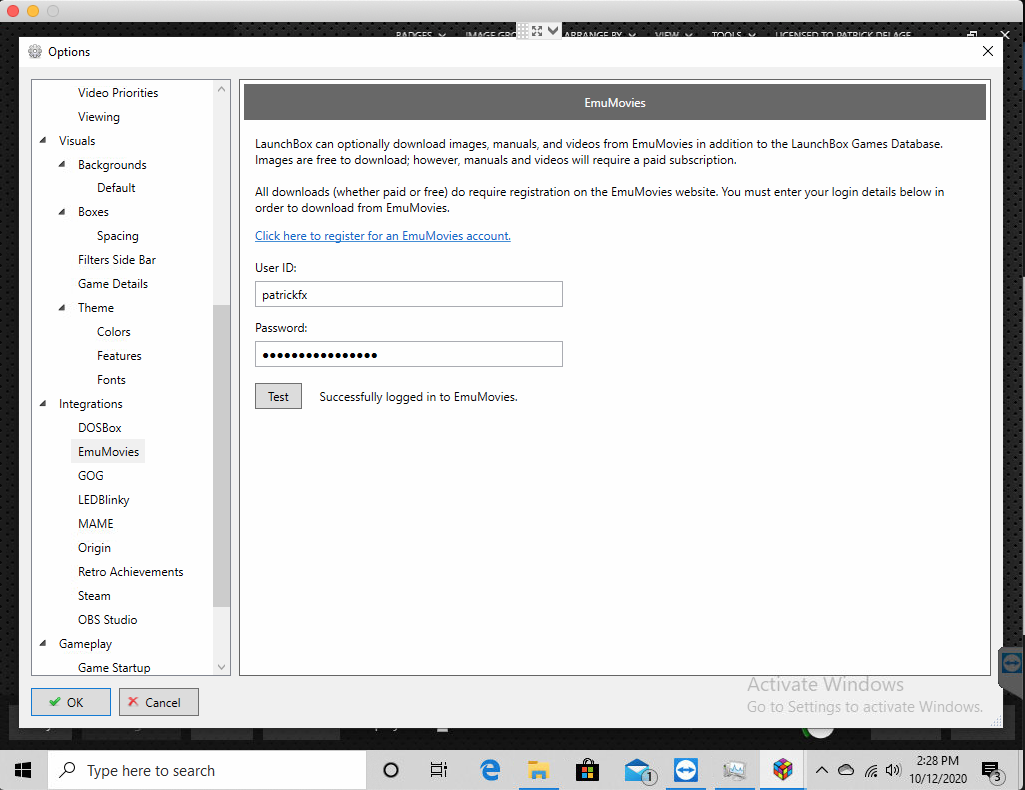The image size is (1025, 790).
Task: Open the Mail app on the taskbar
Action: click(639, 770)
